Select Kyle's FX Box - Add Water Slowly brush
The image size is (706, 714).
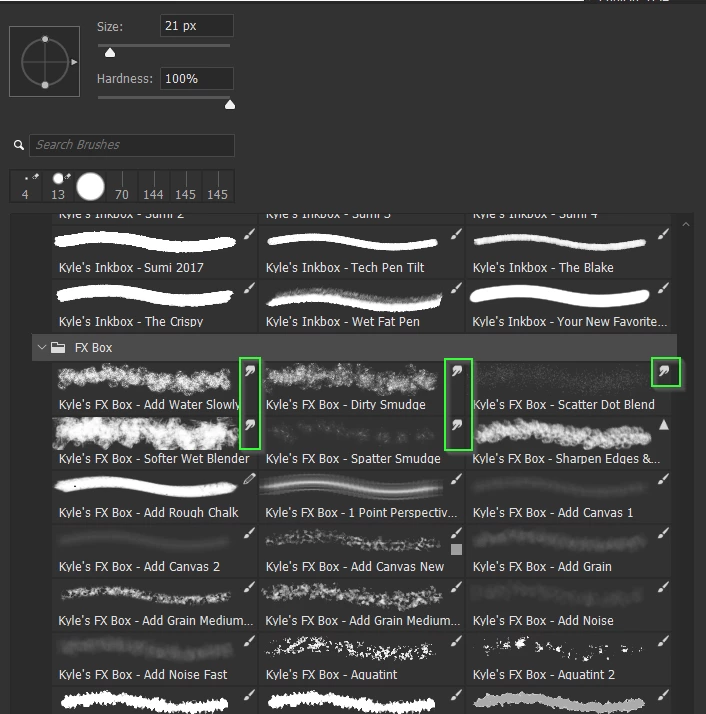click(154, 388)
